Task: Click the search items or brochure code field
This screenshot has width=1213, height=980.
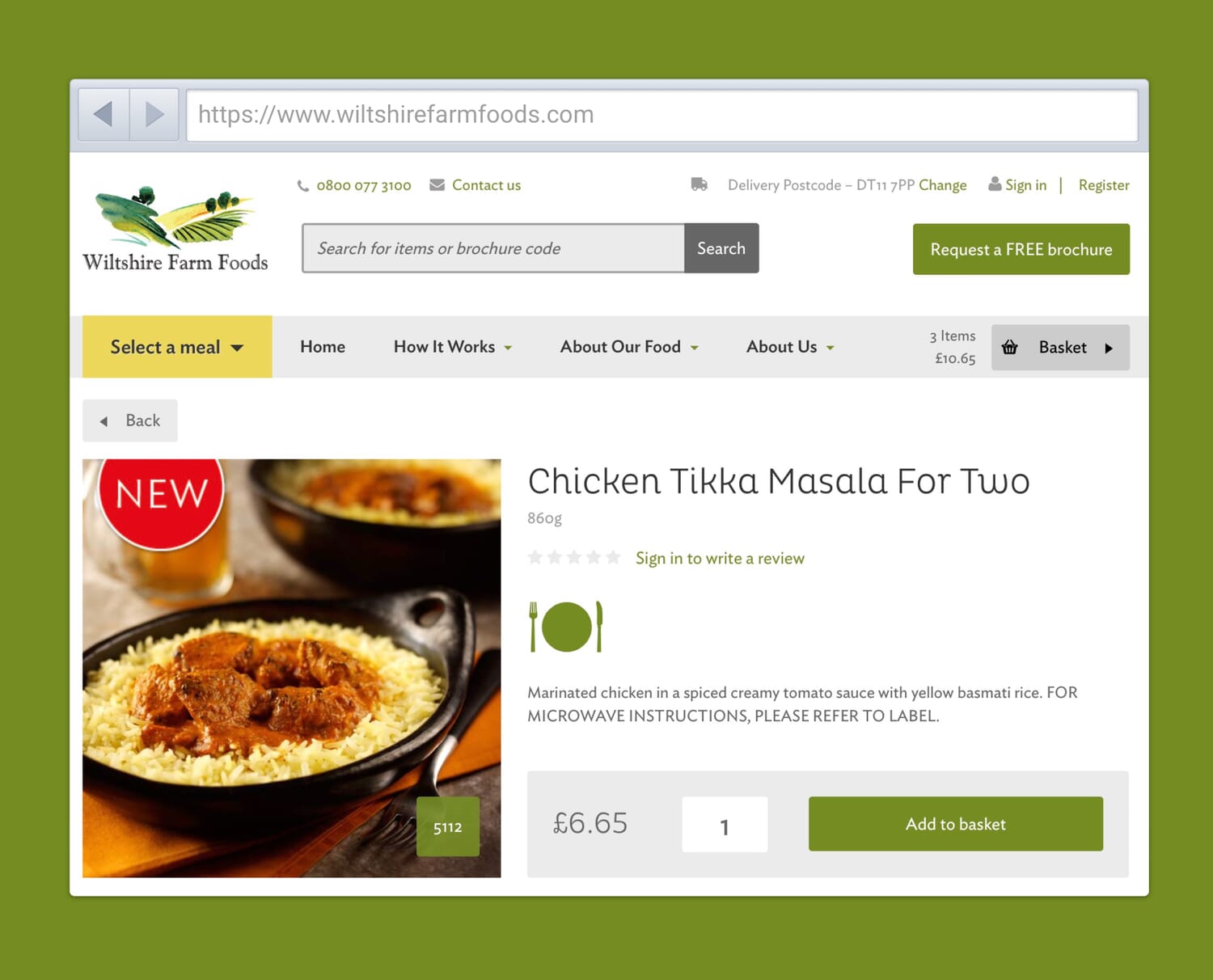Action: [x=493, y=248]
